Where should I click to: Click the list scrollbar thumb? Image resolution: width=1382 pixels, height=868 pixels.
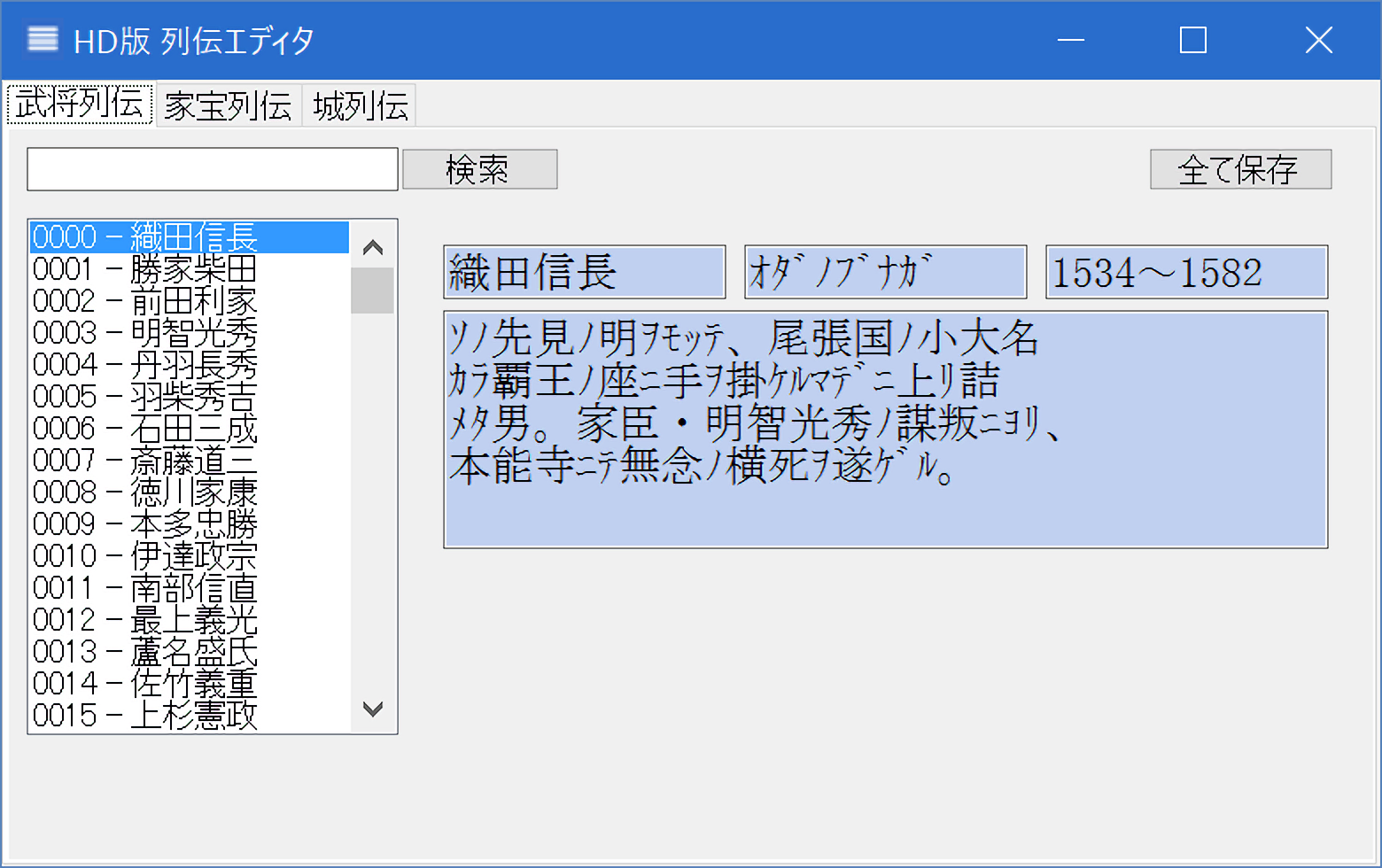(x=372, y=291)
